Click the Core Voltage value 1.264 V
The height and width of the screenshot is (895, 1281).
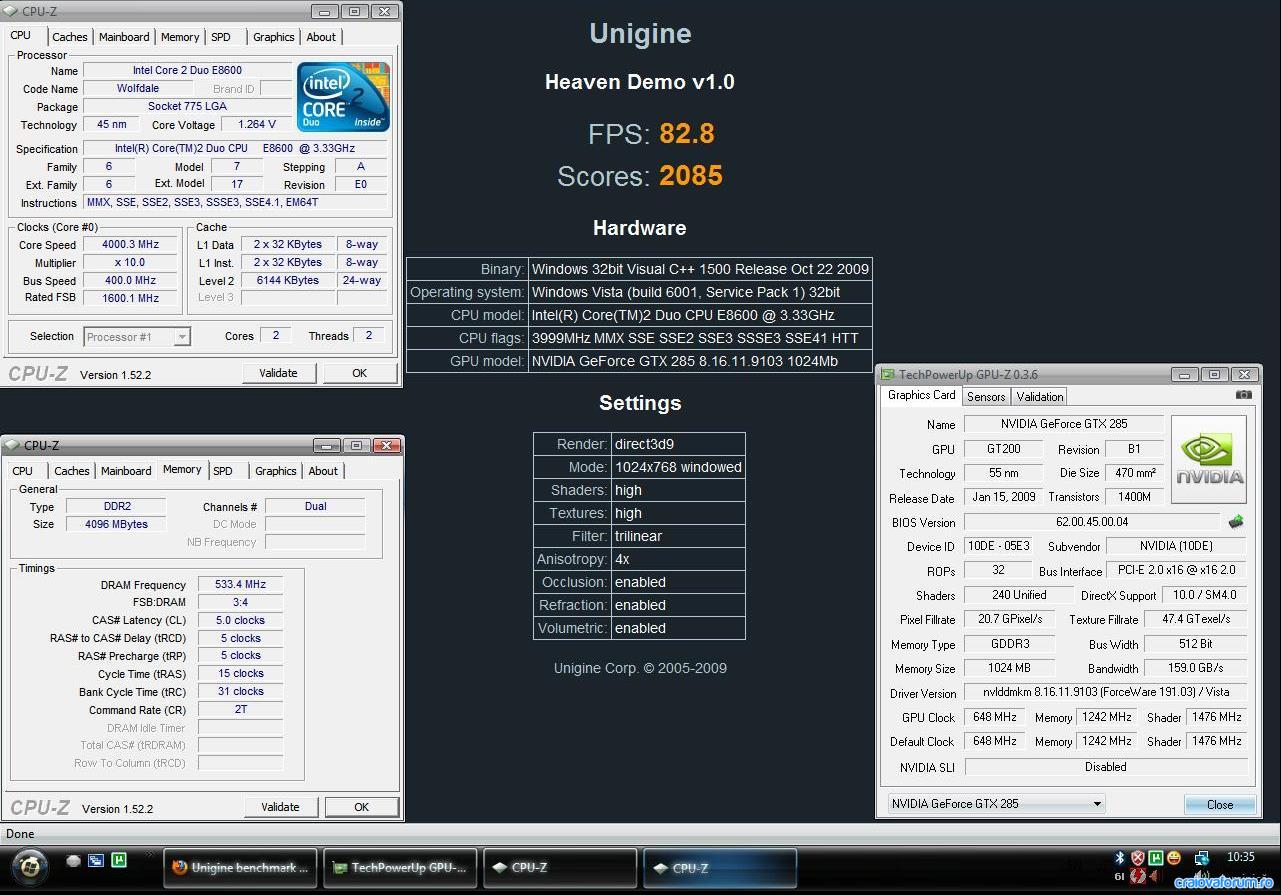tap(257, 125)
